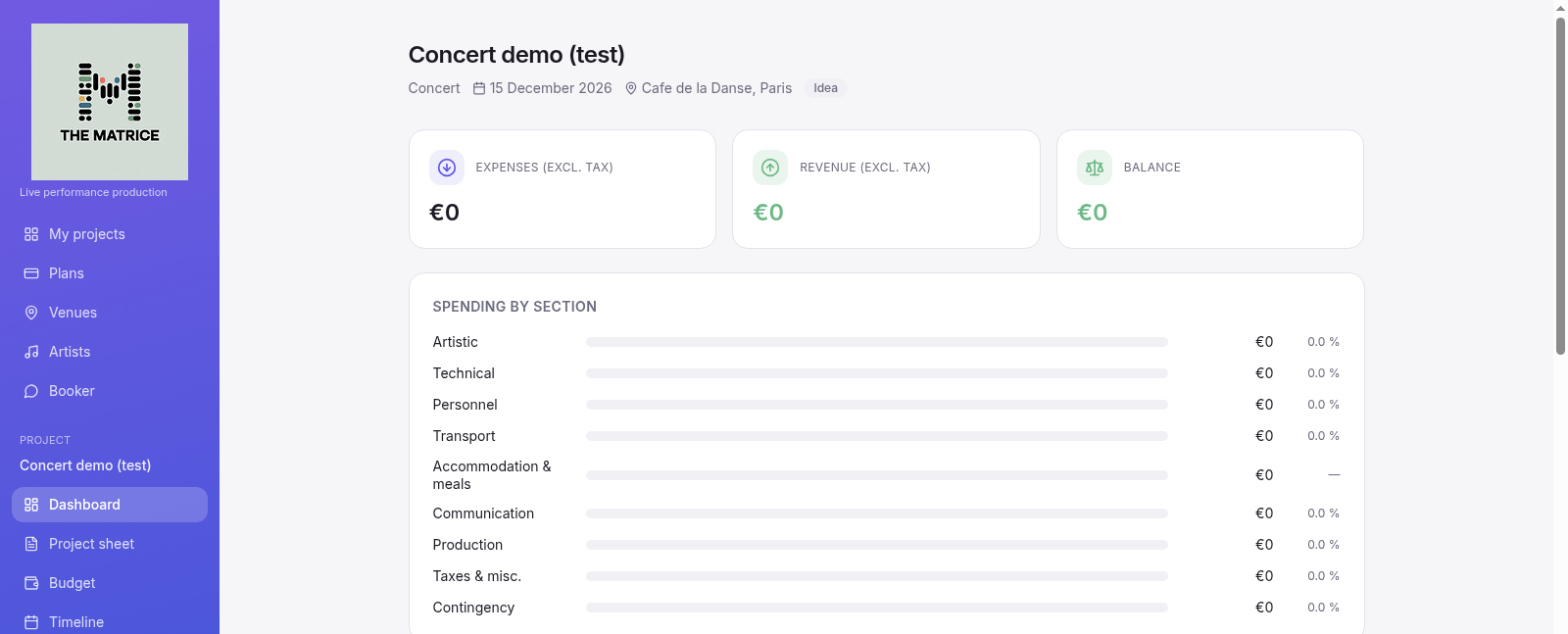Click the Dashboard icon in project menu
The image size is (1568, 634).
pos(31,505)
